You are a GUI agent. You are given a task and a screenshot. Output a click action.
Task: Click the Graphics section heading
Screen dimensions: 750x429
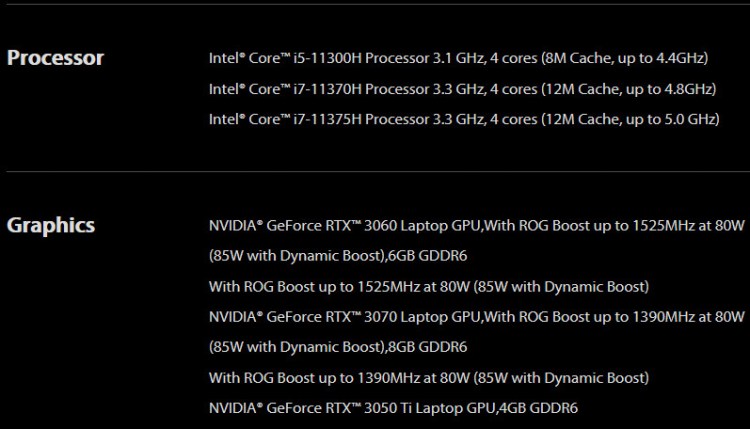coord(51,225)
